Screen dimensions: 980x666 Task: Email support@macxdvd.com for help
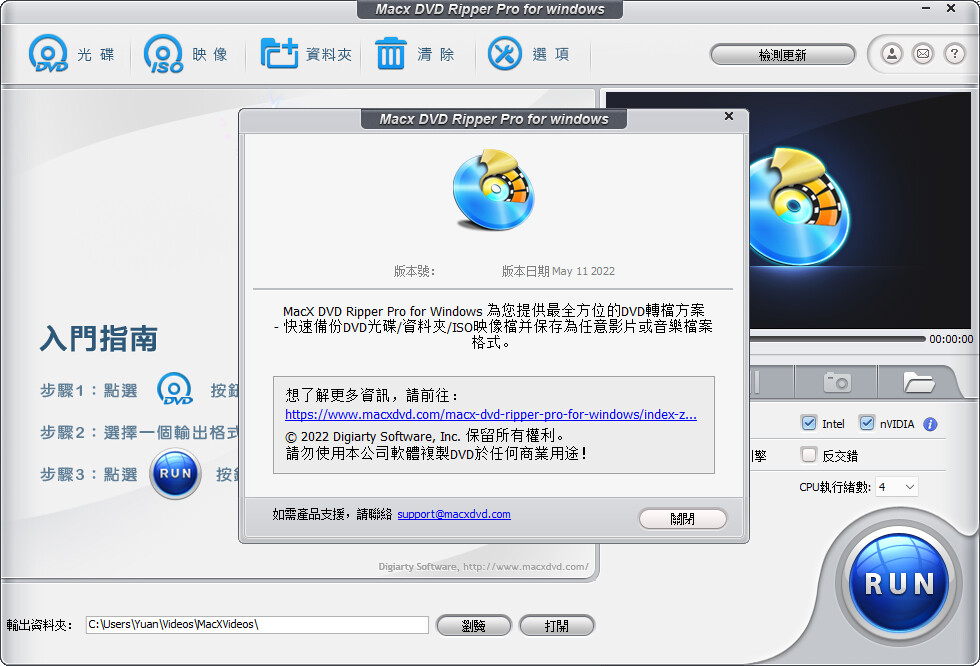(x=454, y=514)
